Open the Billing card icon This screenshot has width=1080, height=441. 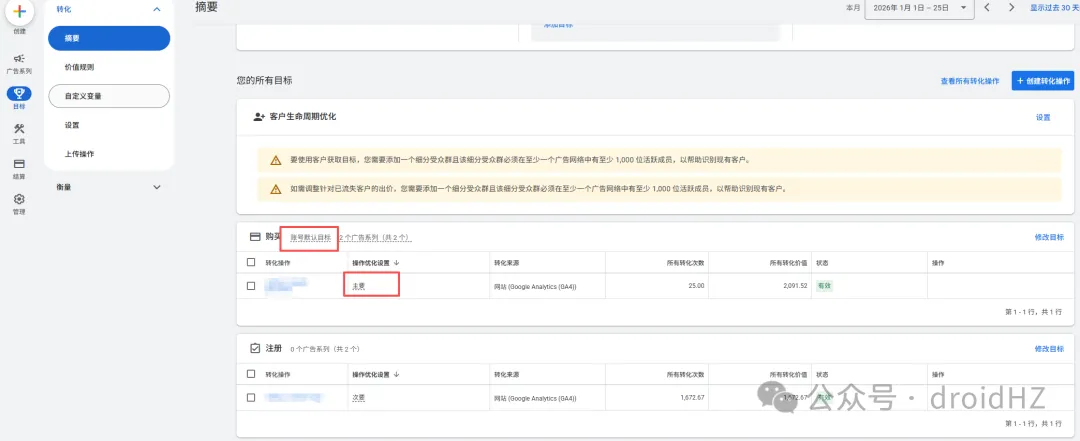pos(19,164)
